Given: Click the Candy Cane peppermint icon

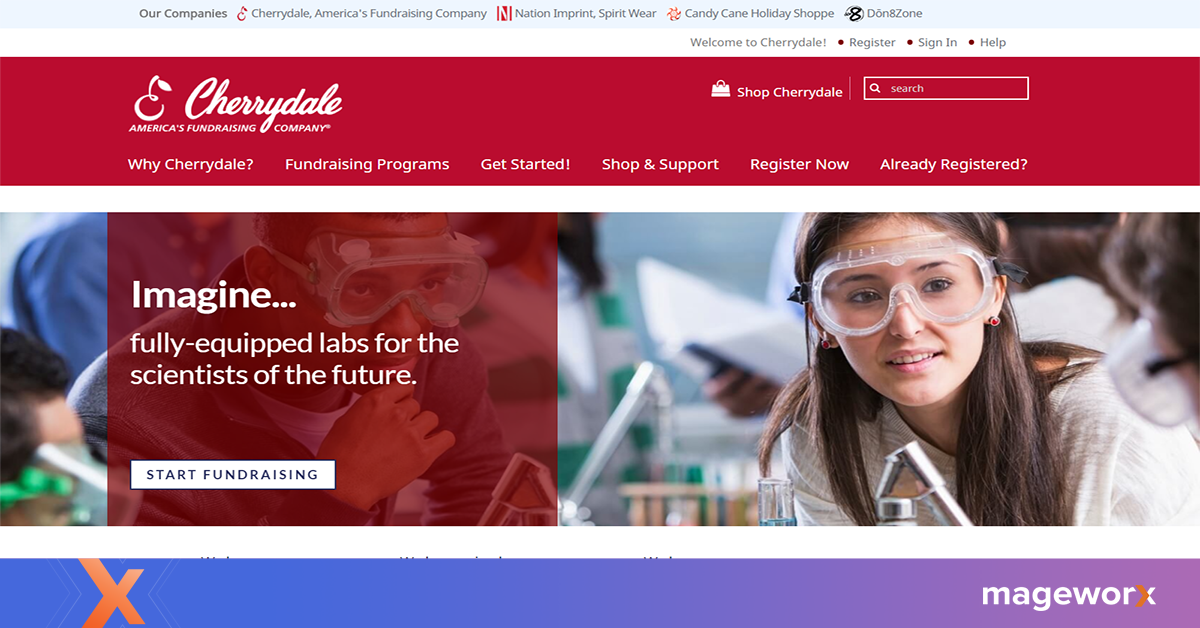Looking at the screenshot, I should point(675,14).
